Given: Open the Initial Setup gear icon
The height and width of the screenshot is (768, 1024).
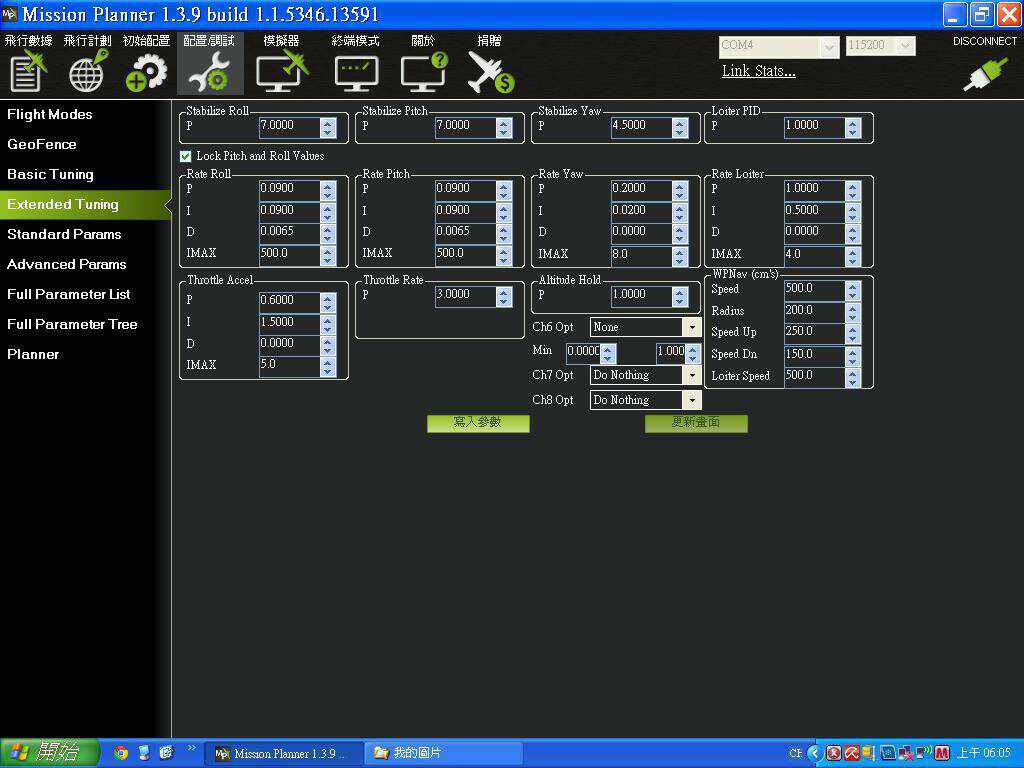Looking at the screenshot, I should pyautogui.click(x=147, y=70).
